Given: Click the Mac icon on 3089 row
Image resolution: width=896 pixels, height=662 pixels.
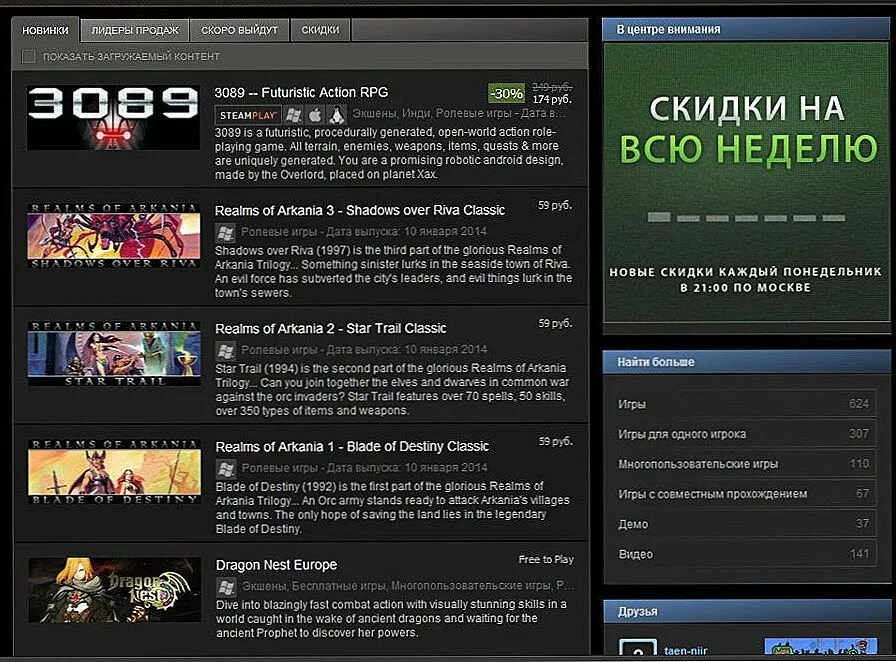Looking at the screenshot, I should pos(315,115).
